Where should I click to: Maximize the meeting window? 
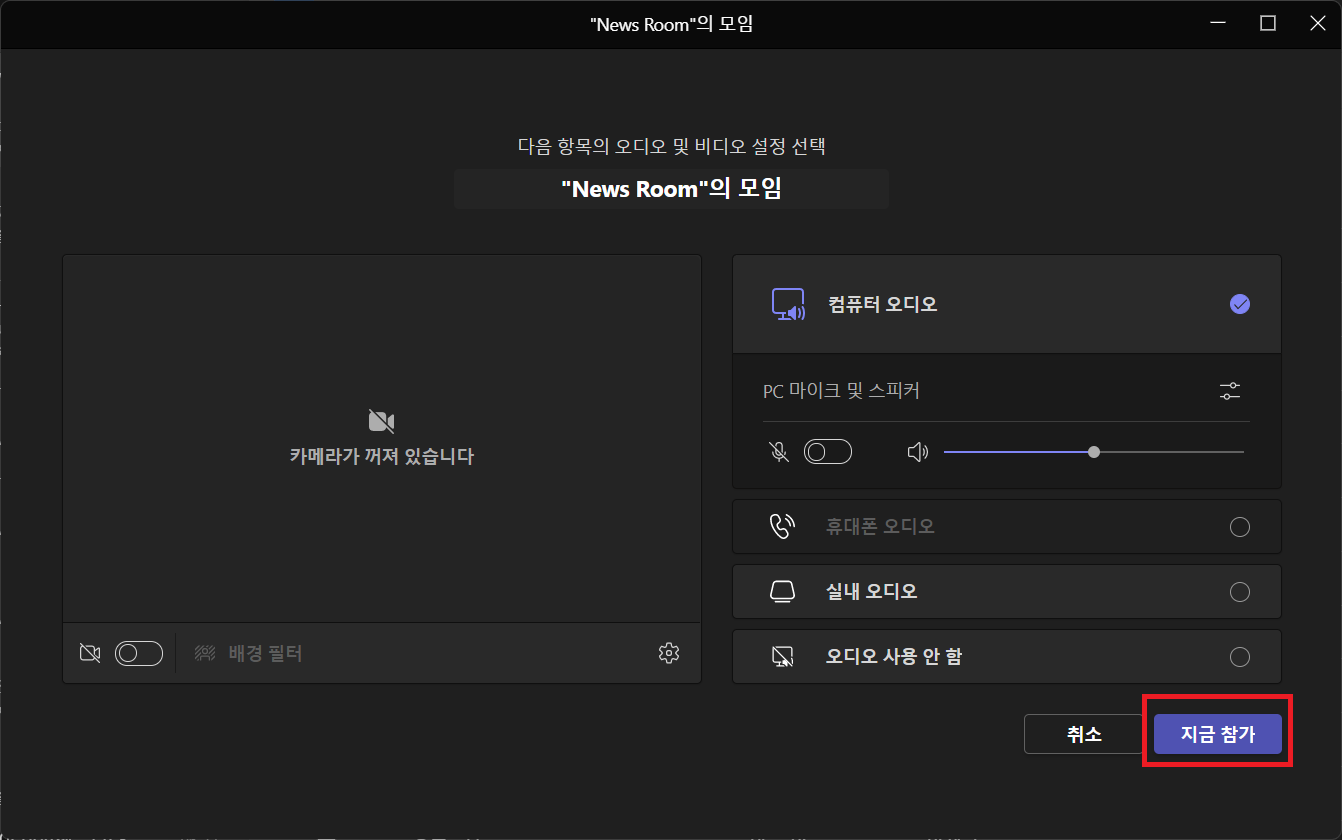pos(1268,23)
